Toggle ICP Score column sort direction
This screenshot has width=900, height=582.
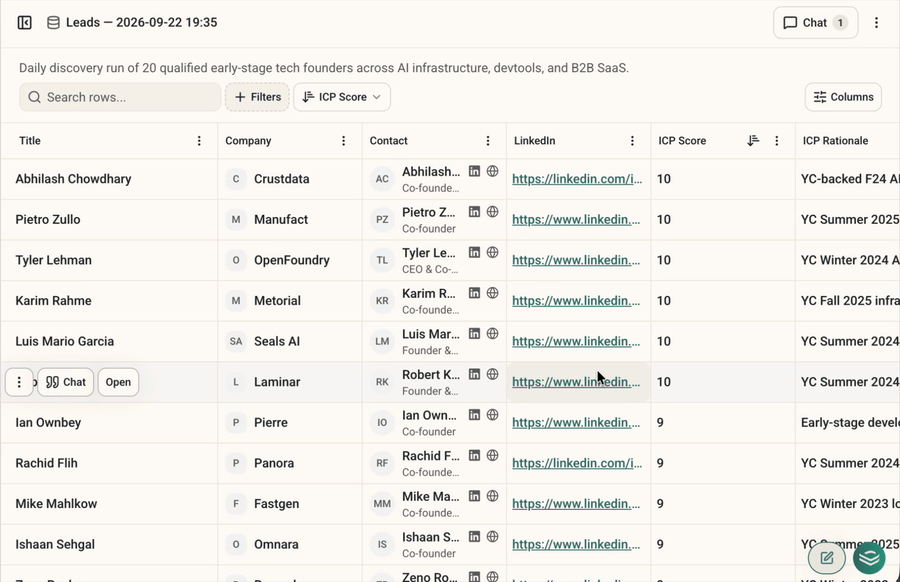tap(753, 141)
